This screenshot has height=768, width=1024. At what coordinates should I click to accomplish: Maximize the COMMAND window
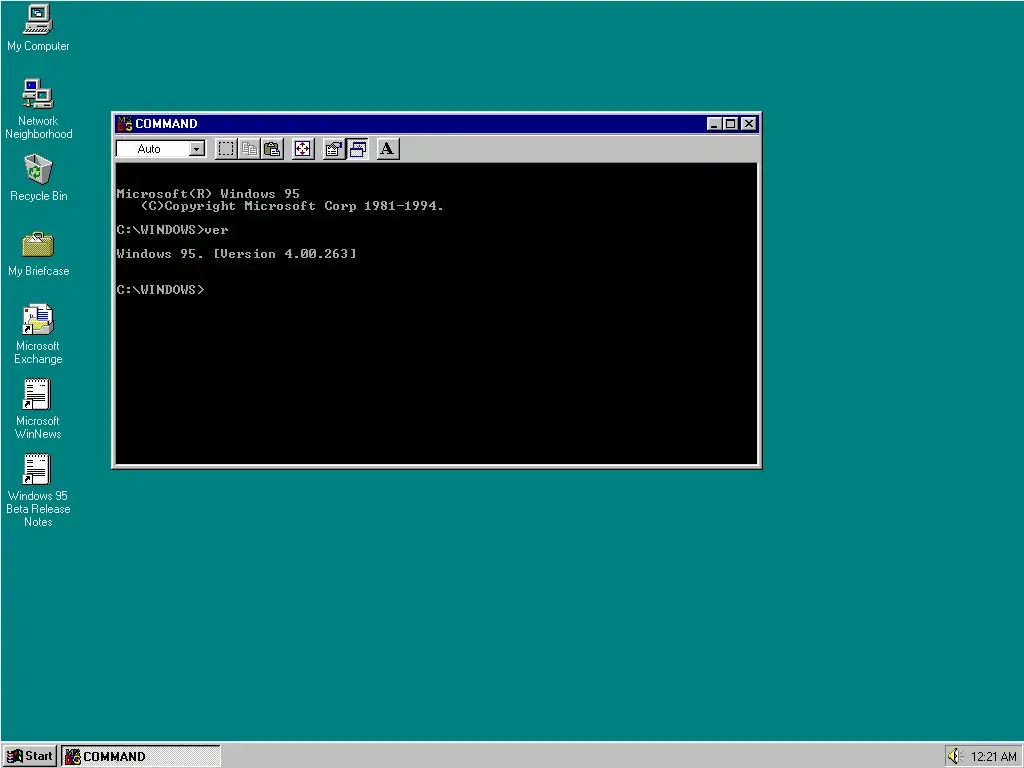731,124
